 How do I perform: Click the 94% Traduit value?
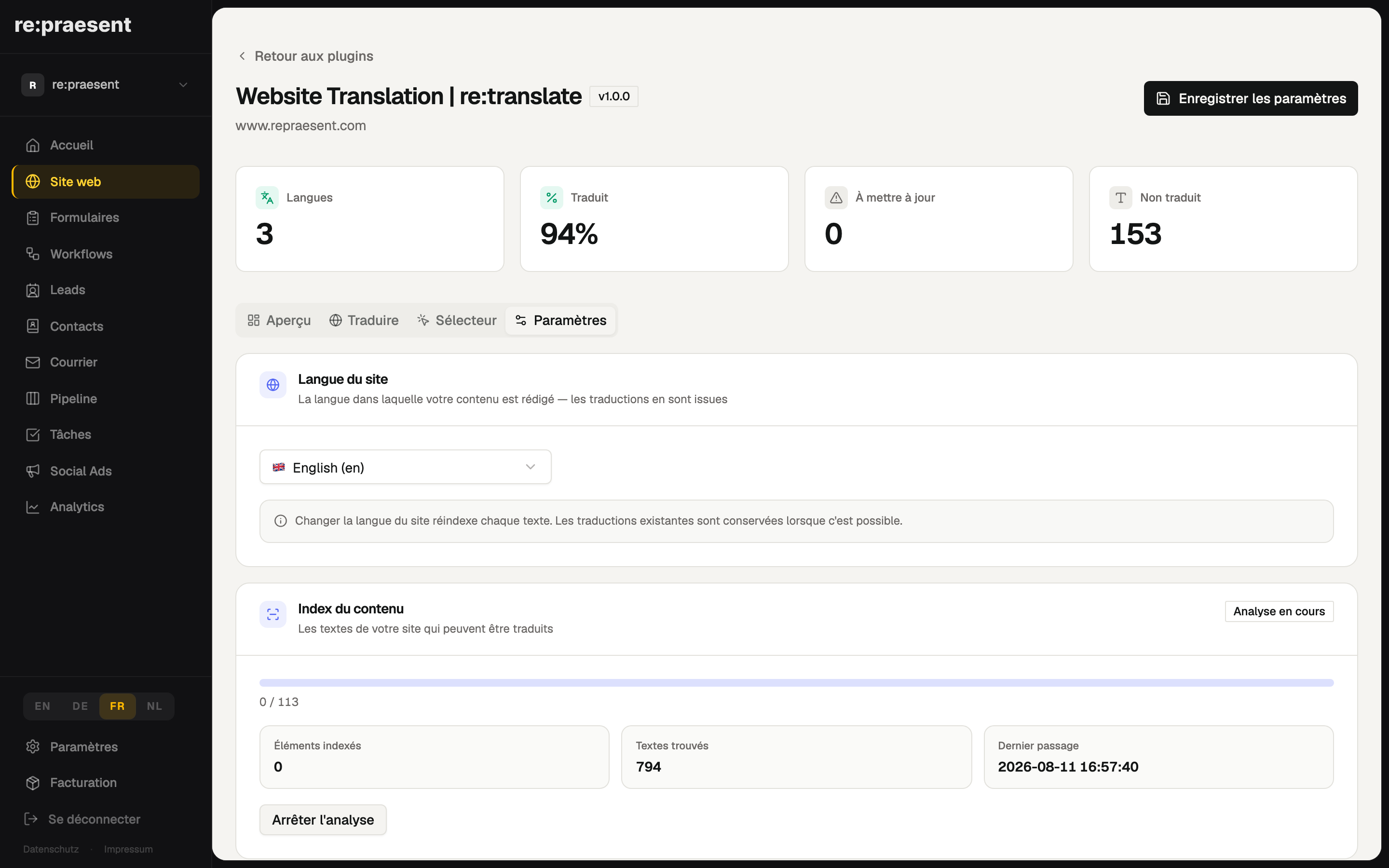coord(570,234)
